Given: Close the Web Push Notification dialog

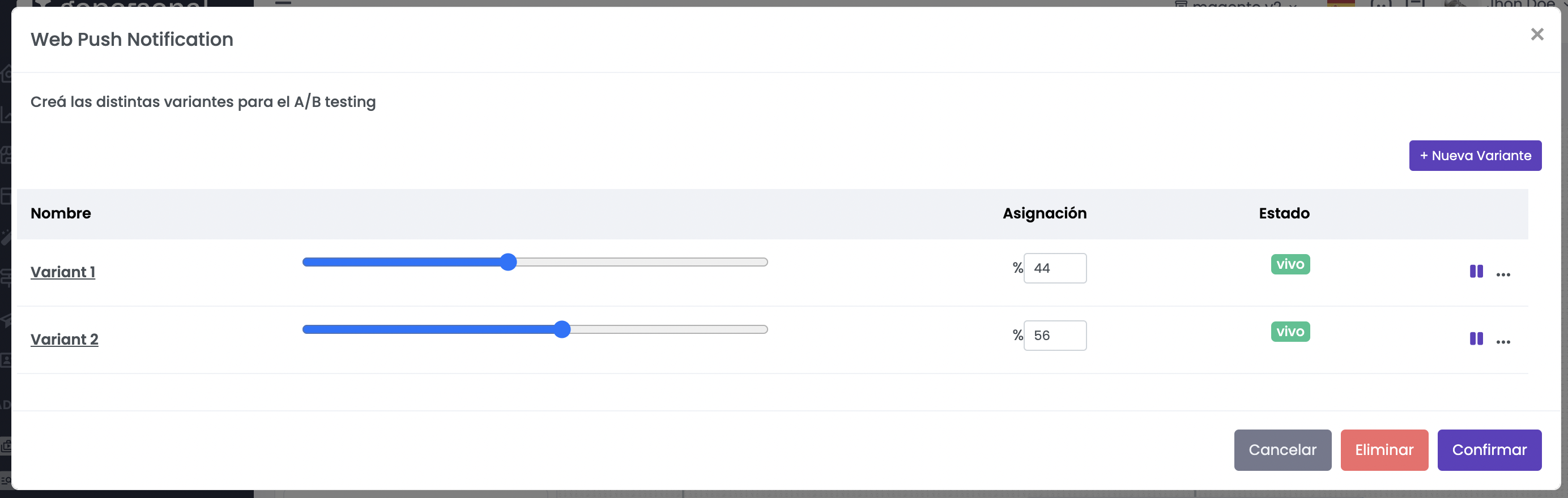Looking at the screenshot, I should tap(1537, 35).
